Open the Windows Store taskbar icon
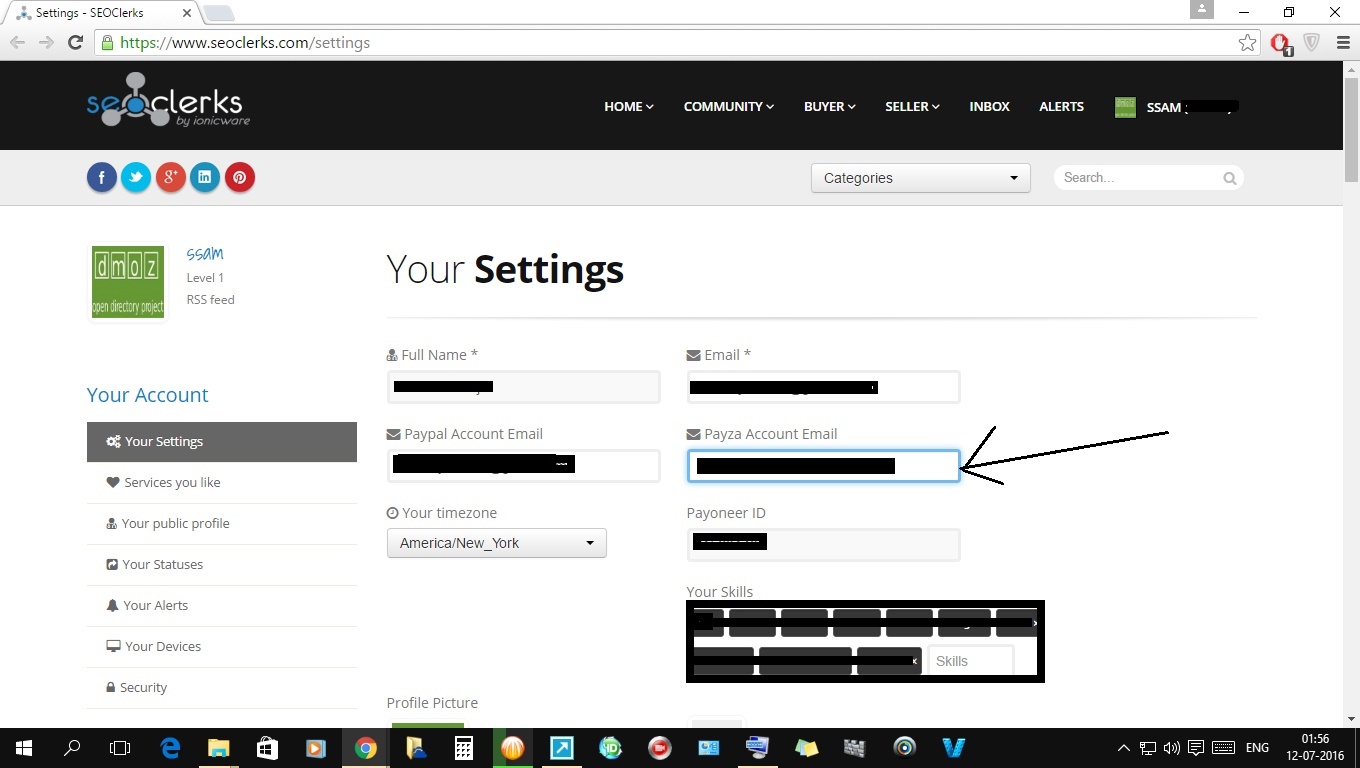 click(267, 747)
